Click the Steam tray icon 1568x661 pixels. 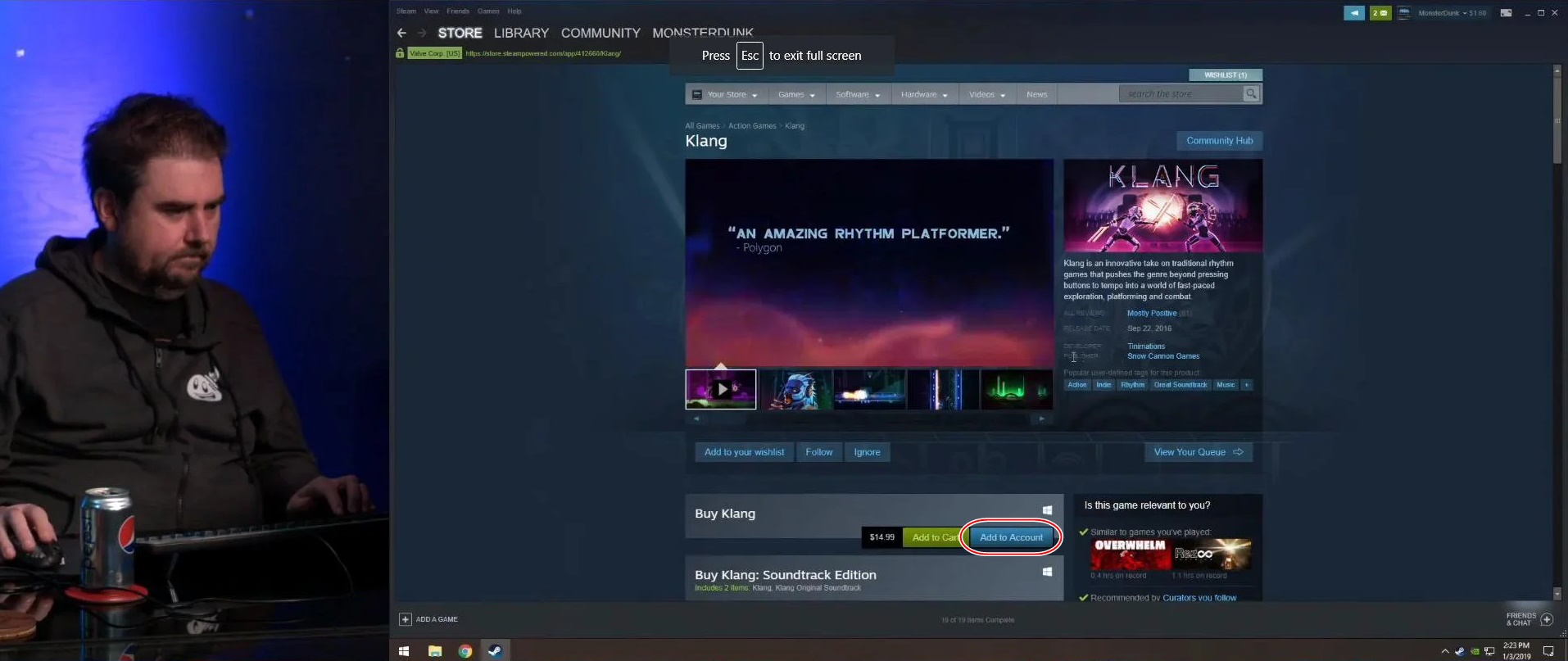(x=1459, y=652)
